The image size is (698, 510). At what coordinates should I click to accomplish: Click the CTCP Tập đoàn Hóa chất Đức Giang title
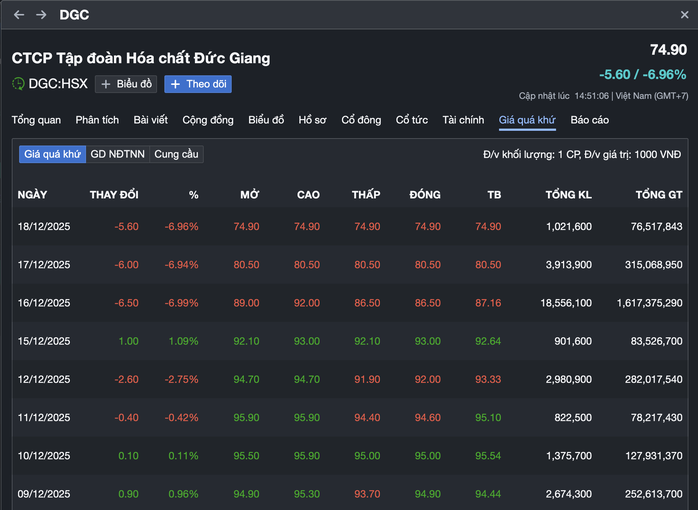click(141, 58)
